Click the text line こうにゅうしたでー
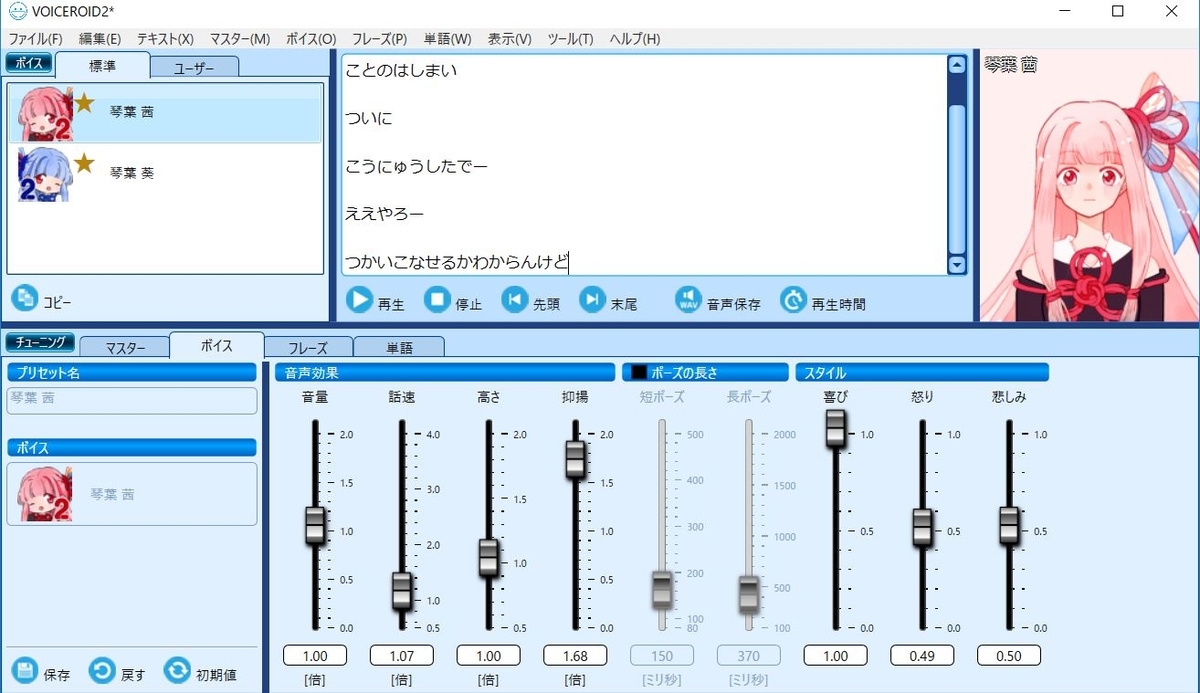 click(x=417, y=166)
